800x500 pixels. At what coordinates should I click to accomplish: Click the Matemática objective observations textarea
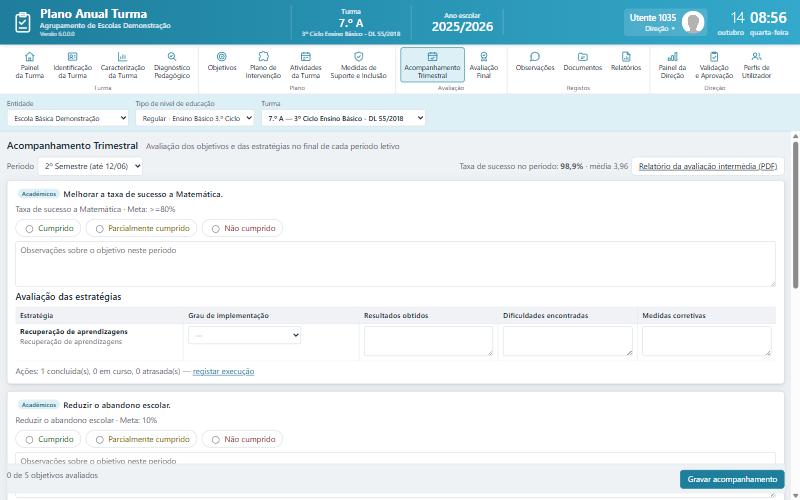(395, 264)
